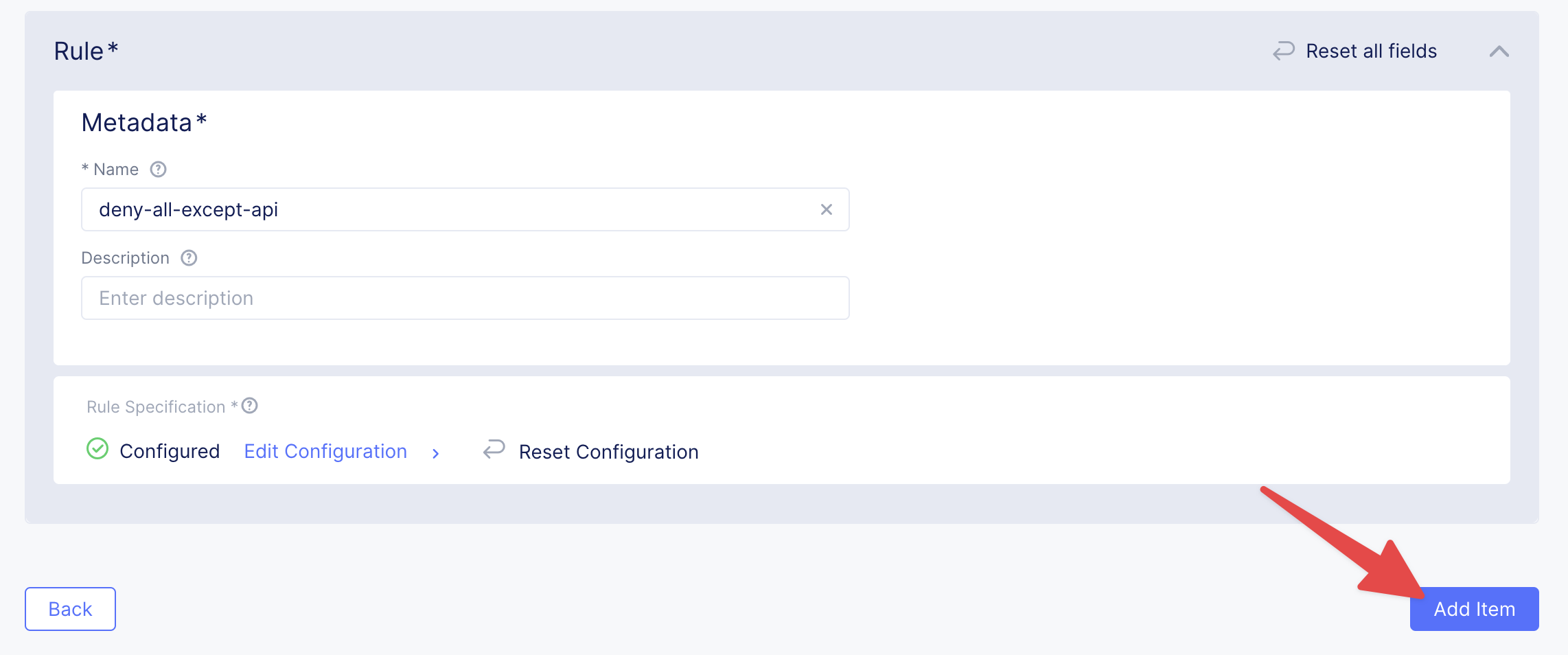The image size is (1568, 655).
Task: Click the green Configured checkmark icon
Action: tap(97, 449)
